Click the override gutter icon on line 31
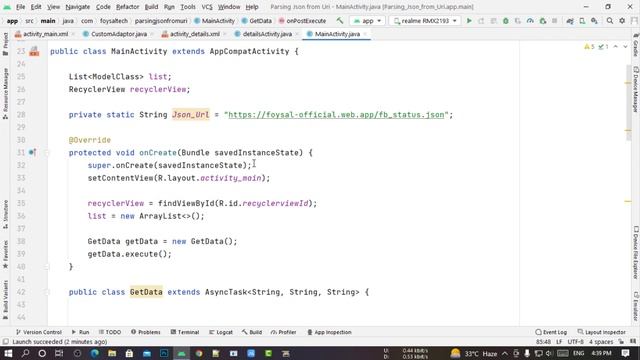 point(32,153)
